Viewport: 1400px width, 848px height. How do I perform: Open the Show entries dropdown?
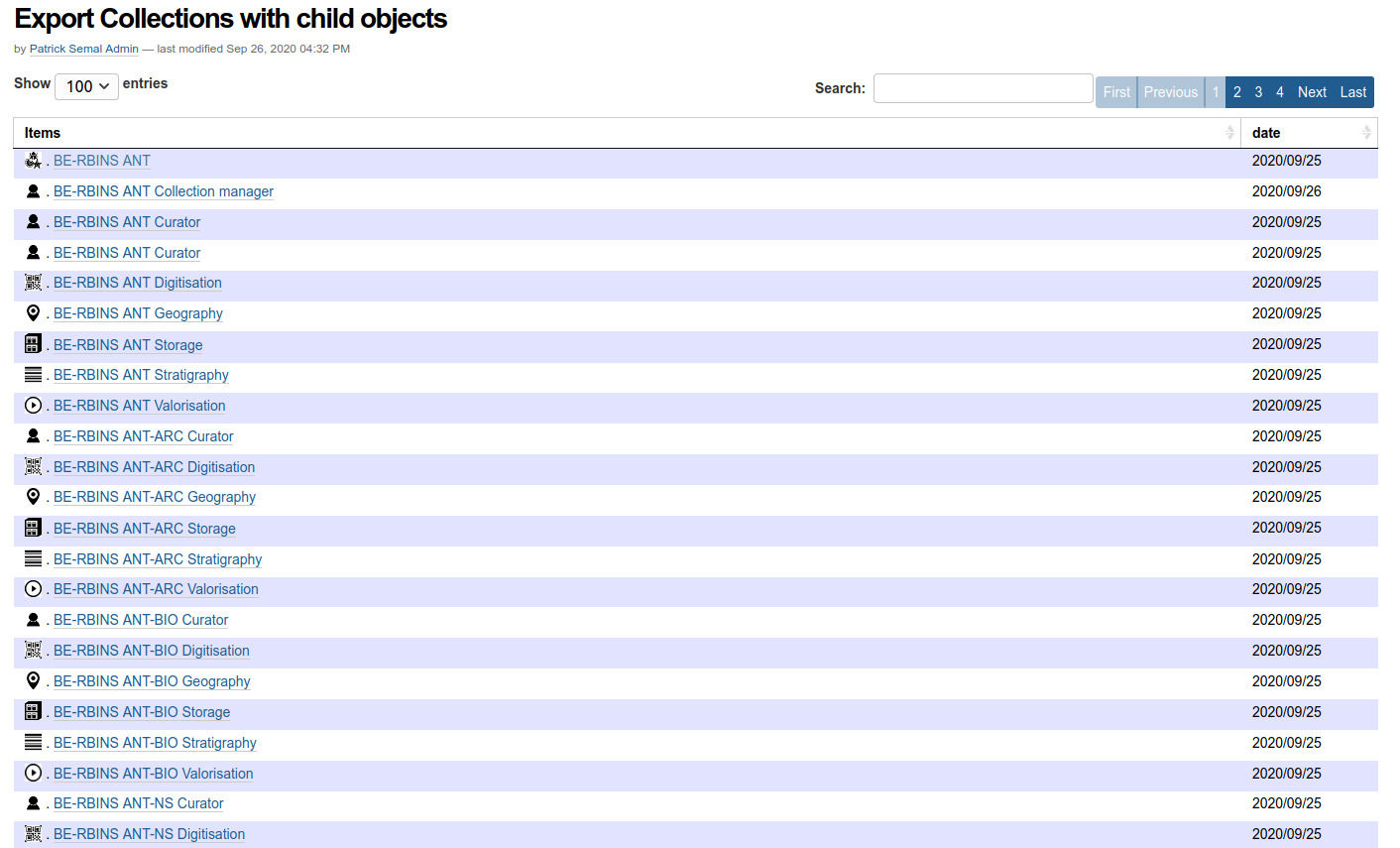87,86
